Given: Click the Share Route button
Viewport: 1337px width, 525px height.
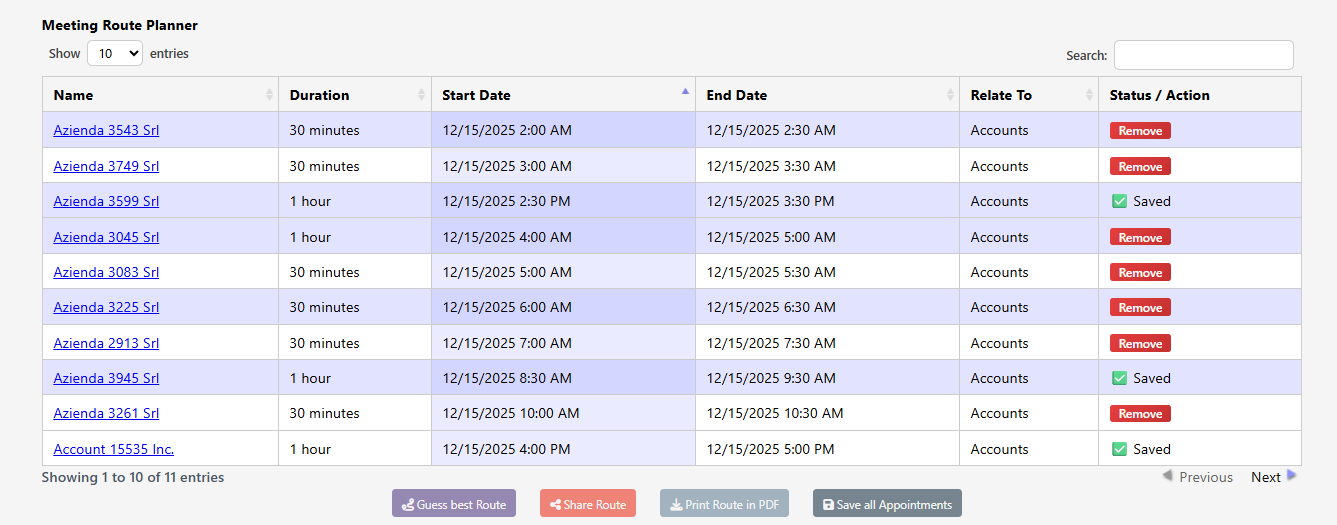Looking at the screenshot, I should tap(588, 504).
